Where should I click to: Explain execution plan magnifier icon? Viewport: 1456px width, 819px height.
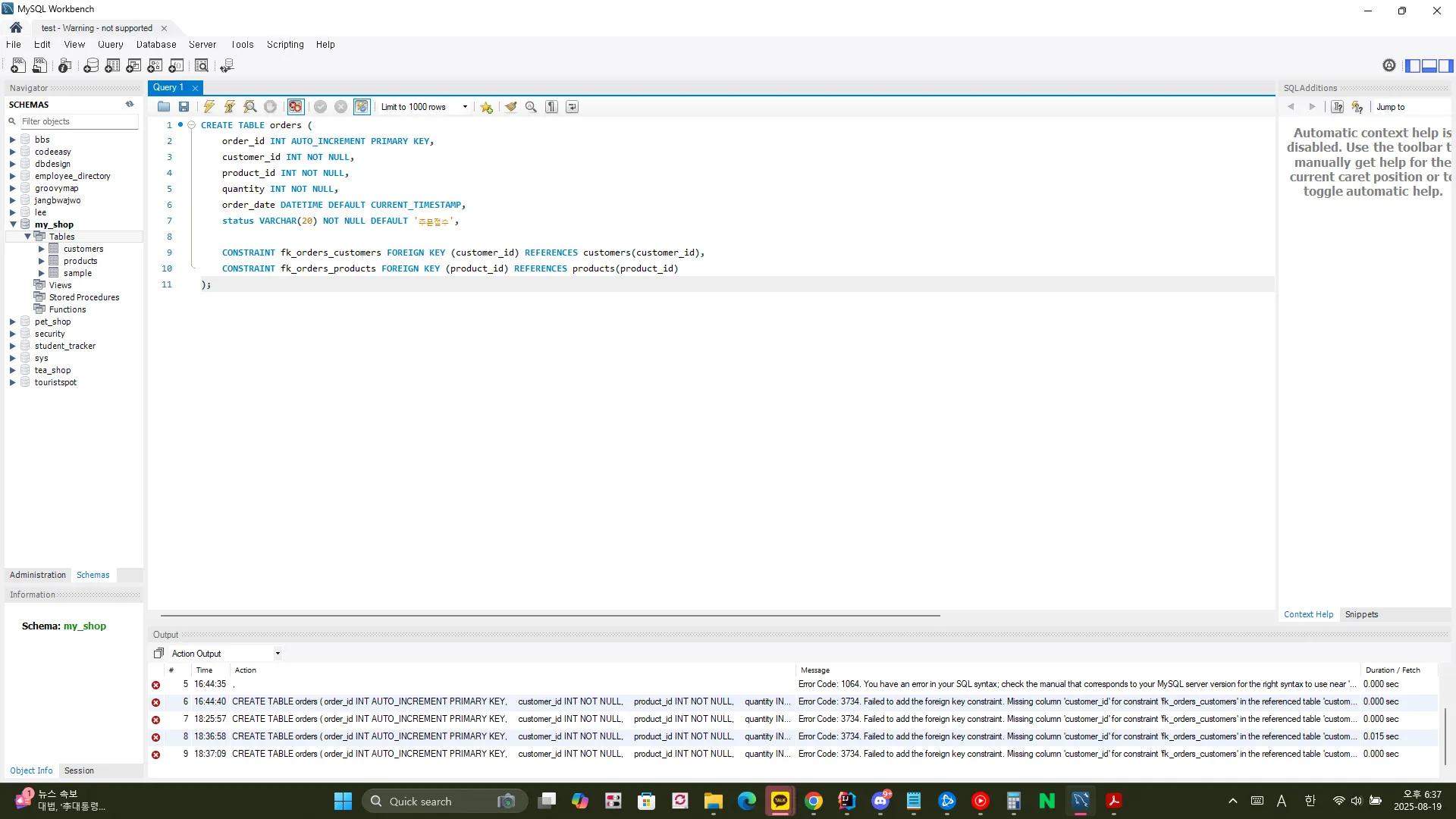tap(250, 107)
